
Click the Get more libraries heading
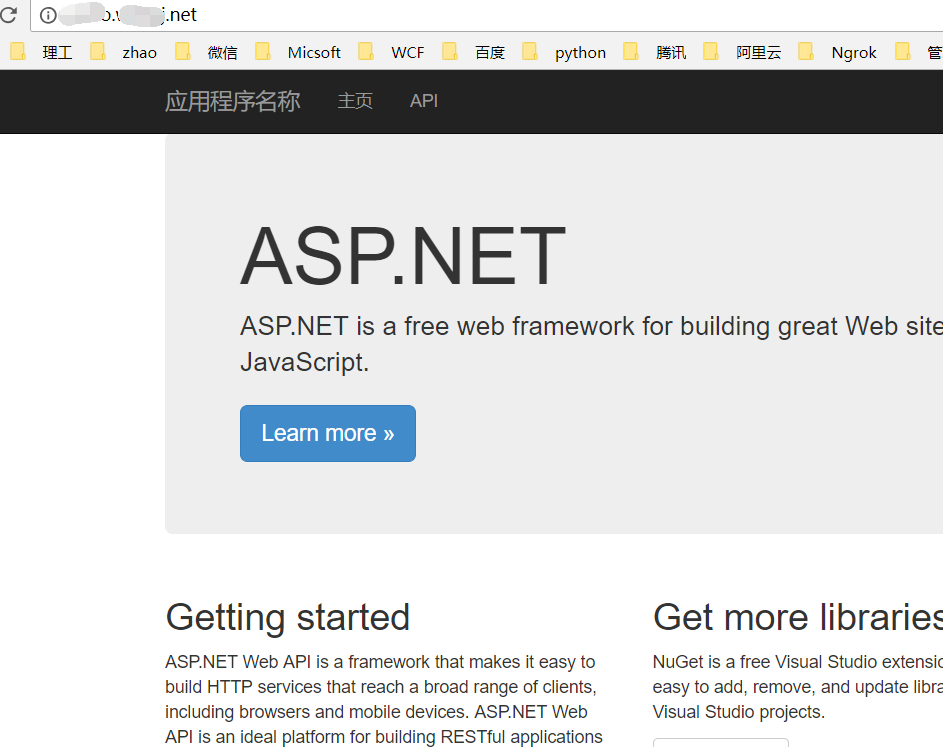pyautogui.click(x=797, y=617)
